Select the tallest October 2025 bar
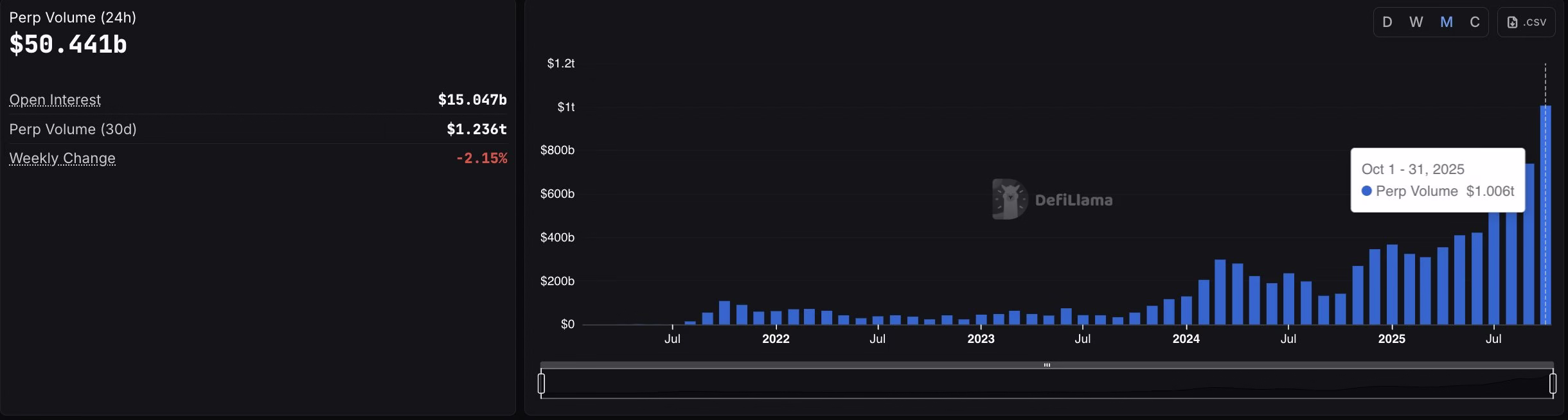This screenshot has width=1568, height=420. [1545, 218]
